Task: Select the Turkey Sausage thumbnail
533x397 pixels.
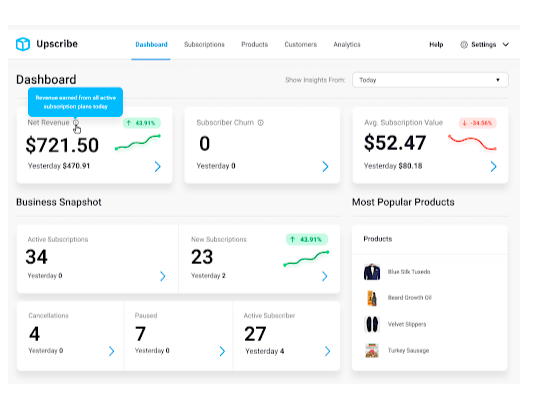Action: [x=372, y=350]
